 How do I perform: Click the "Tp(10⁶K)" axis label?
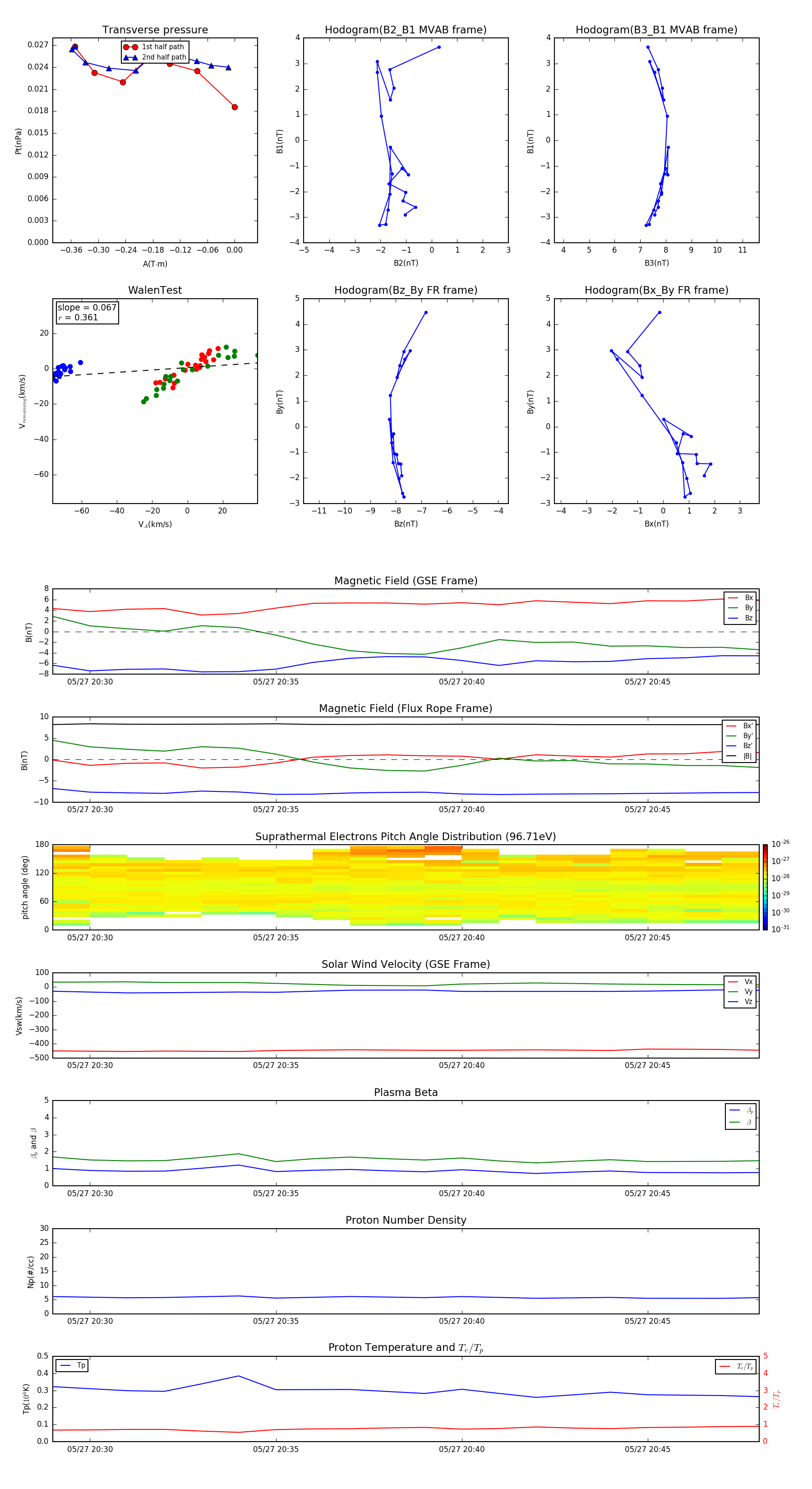tap(26, 1399)
